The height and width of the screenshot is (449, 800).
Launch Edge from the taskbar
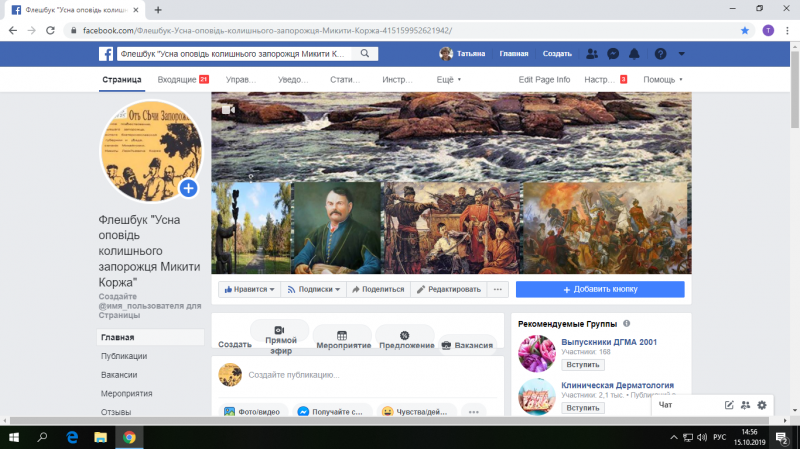click(x=72, y=437)
